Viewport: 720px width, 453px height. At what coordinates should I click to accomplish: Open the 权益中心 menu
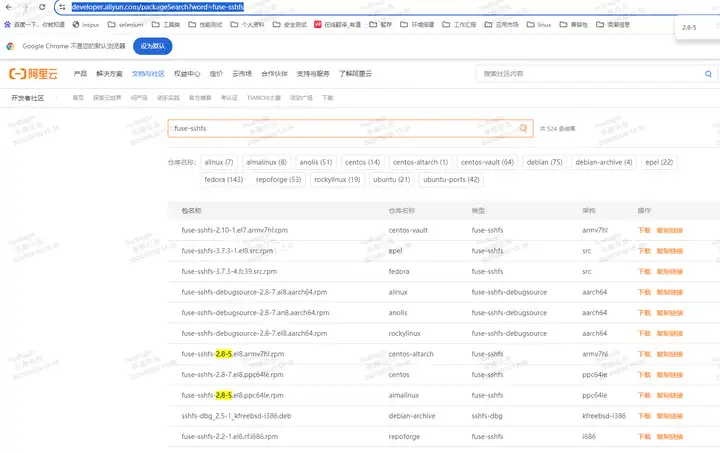coord(187,73)
